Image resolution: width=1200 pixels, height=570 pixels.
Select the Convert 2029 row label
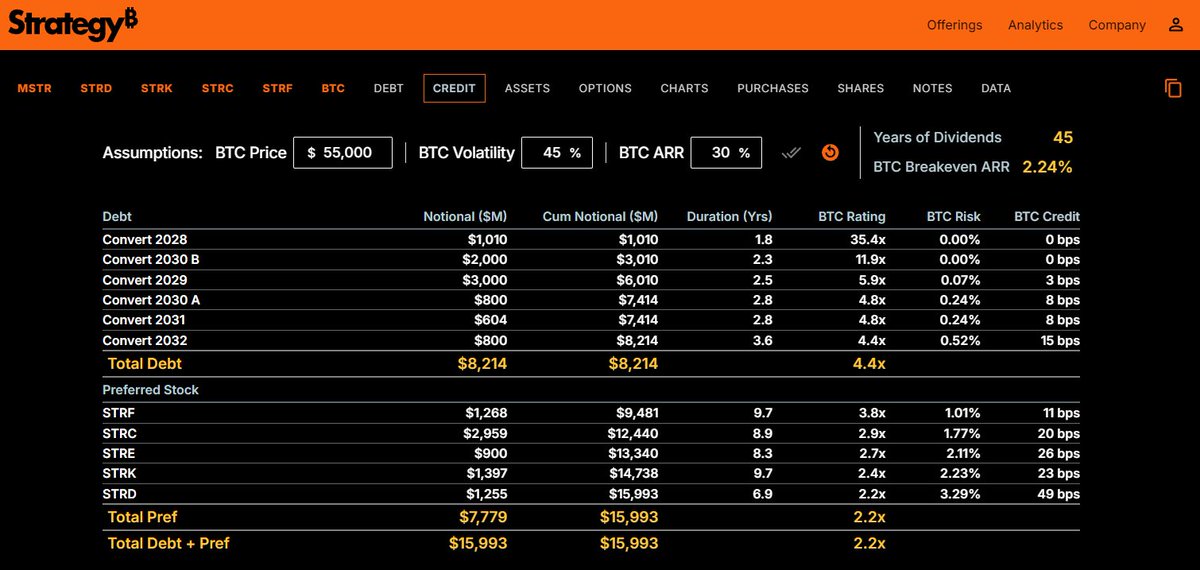pyautogui.click(x=145, y=280)
